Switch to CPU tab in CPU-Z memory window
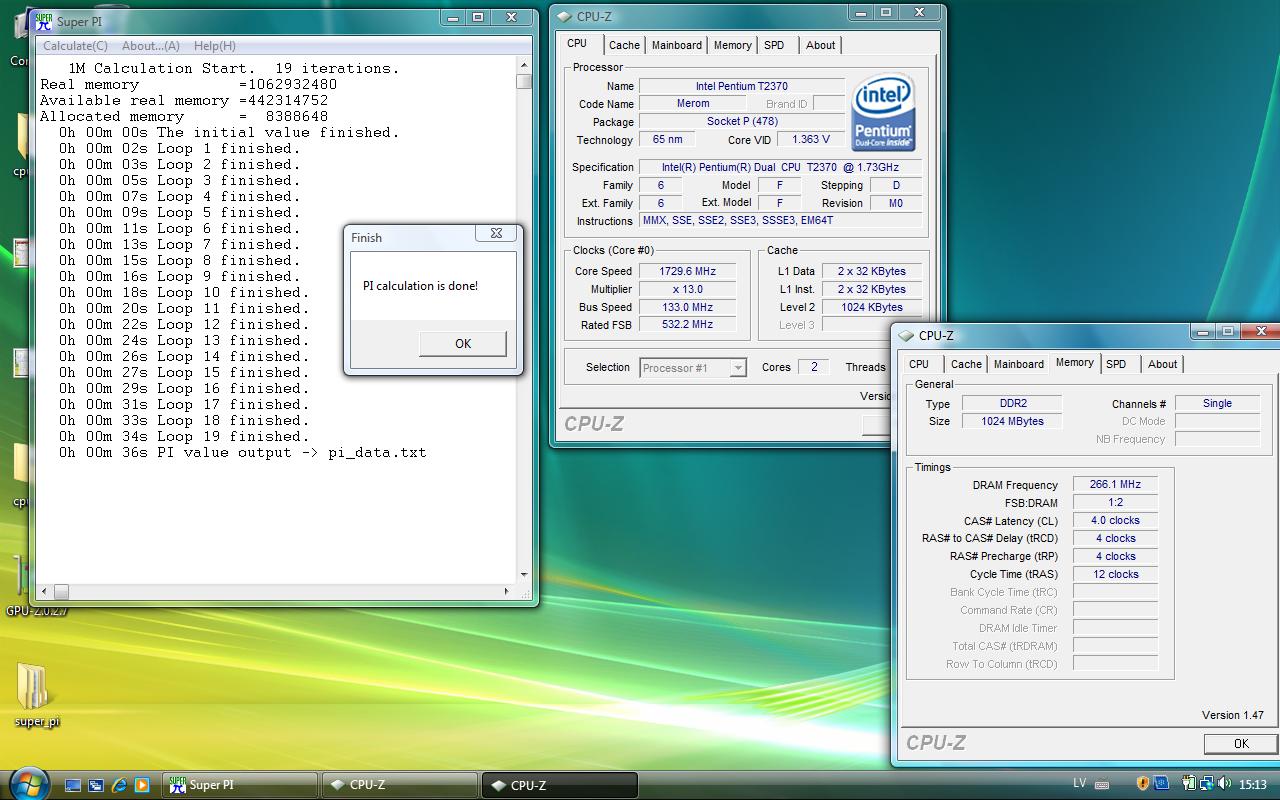 919,364
